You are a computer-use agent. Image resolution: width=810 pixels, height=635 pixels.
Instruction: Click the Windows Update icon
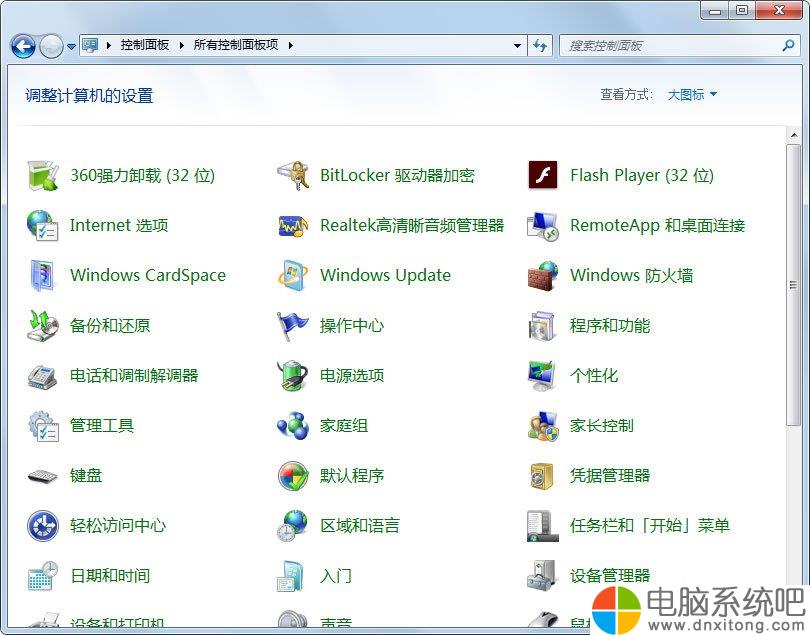point(293,275)
